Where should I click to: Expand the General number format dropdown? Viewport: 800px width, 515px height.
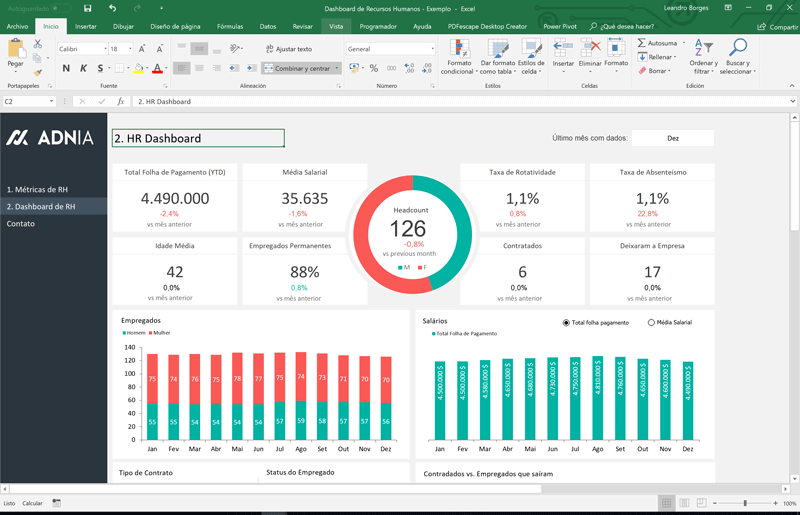tap(432, 49)
